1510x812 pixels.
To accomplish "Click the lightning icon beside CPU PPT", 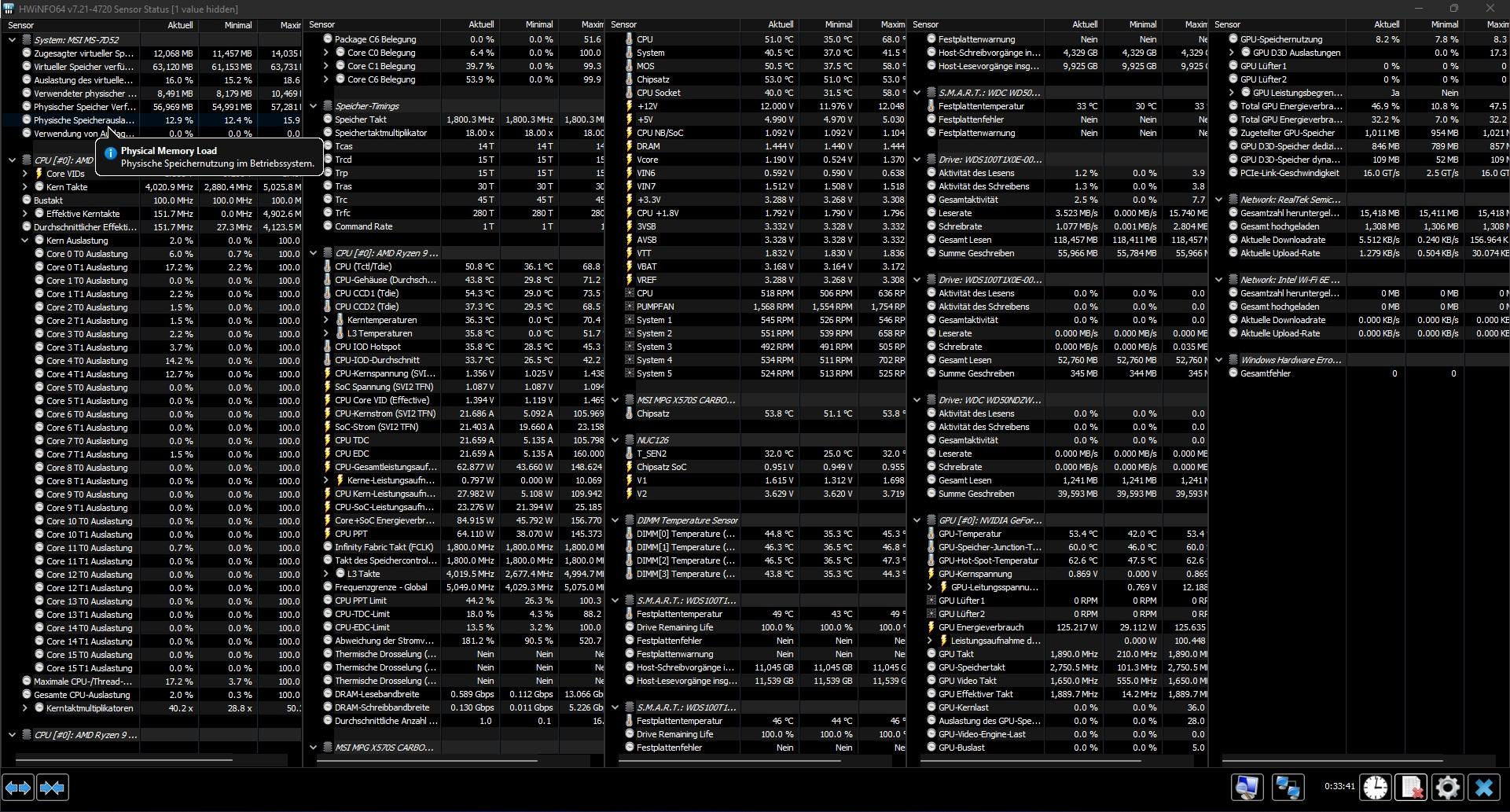I will pyautogui.click(x=328, y=534).
